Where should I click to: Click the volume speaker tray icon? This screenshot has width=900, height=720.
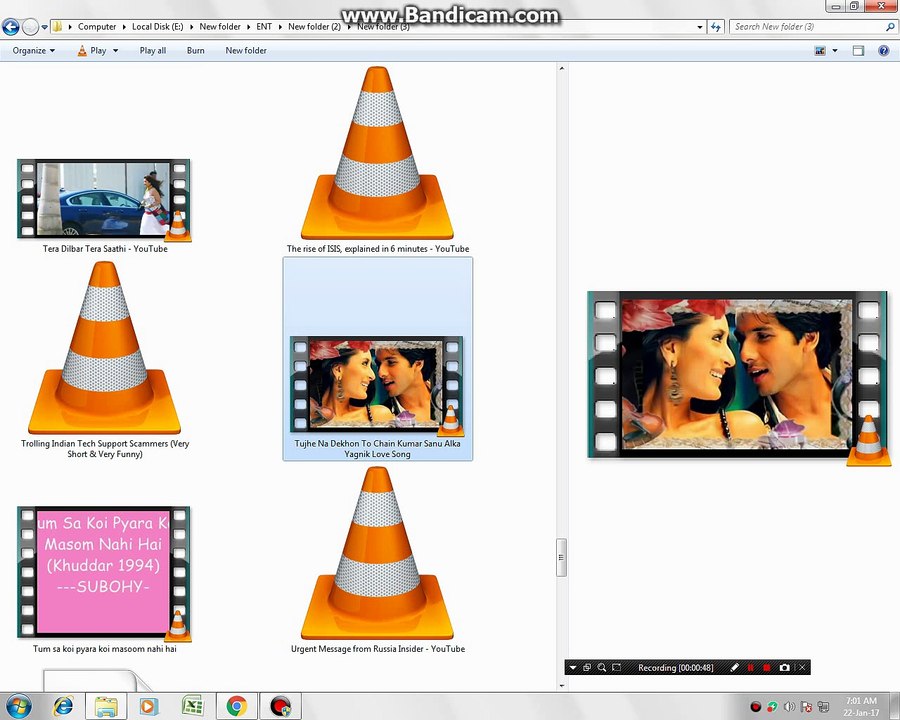pos(789,707)
